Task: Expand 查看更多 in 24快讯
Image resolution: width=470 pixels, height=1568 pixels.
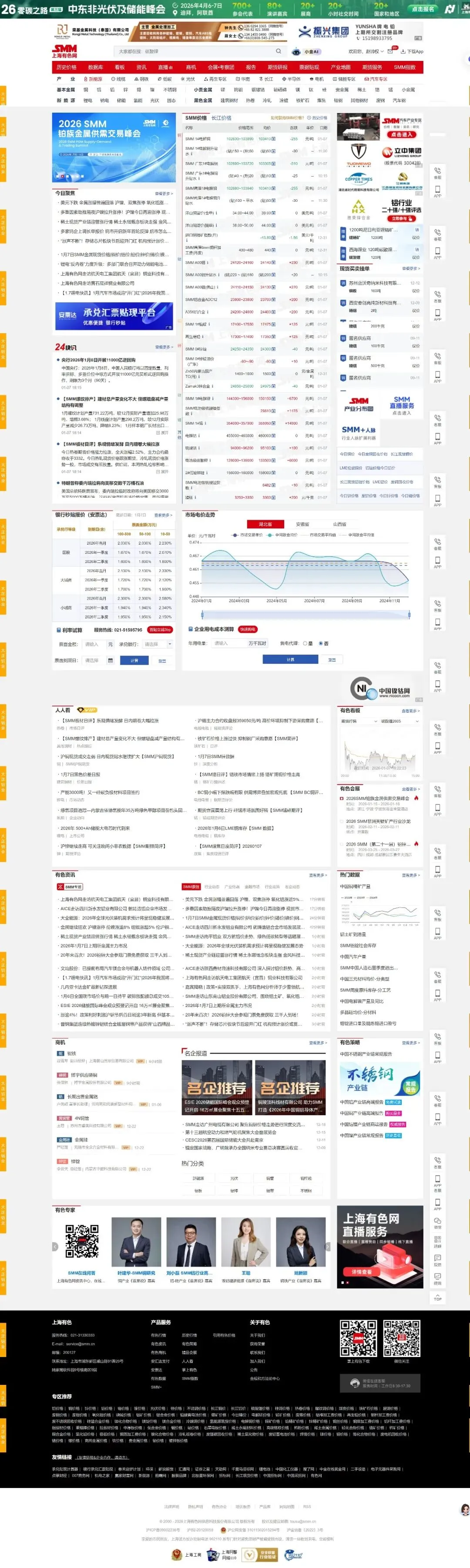Action: pos(164,347)
